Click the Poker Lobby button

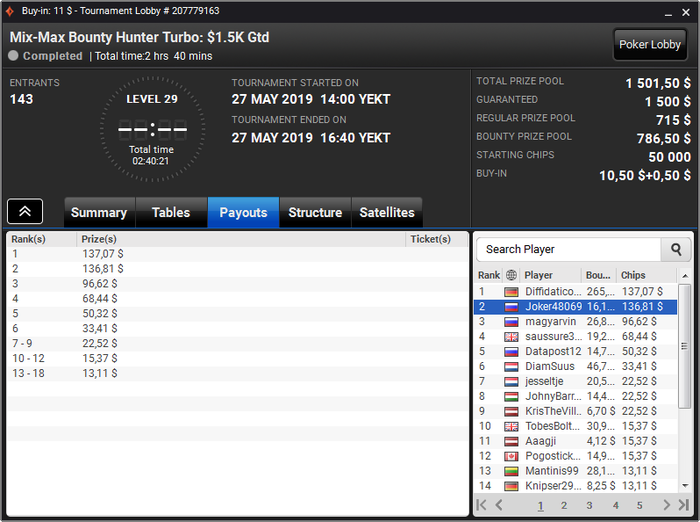coord(650,45)
